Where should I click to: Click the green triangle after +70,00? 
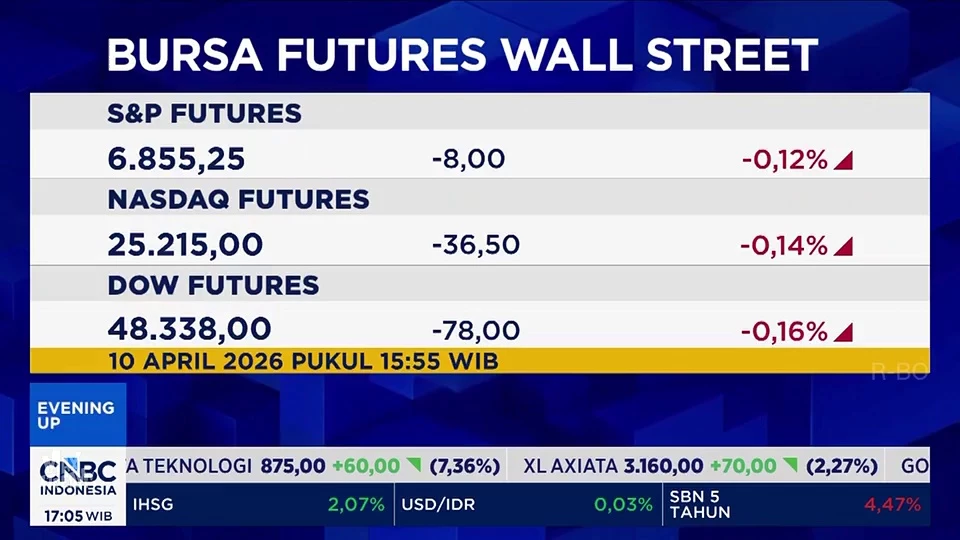tap(790, 465)
